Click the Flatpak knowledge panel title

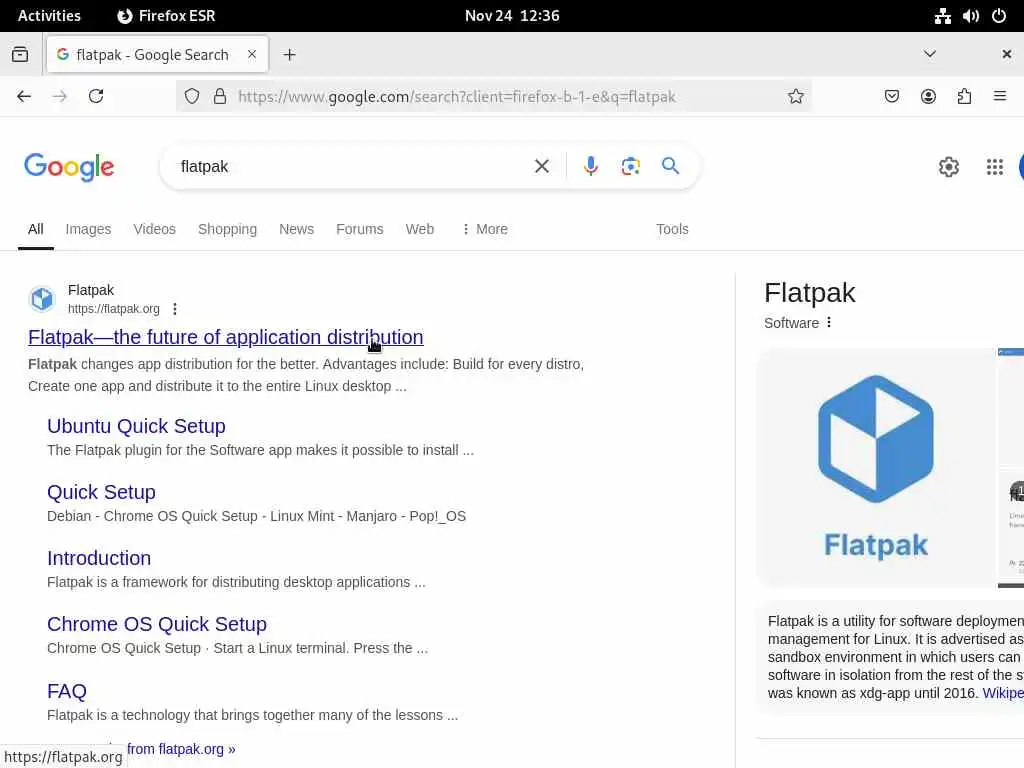[x=810, y=293]
